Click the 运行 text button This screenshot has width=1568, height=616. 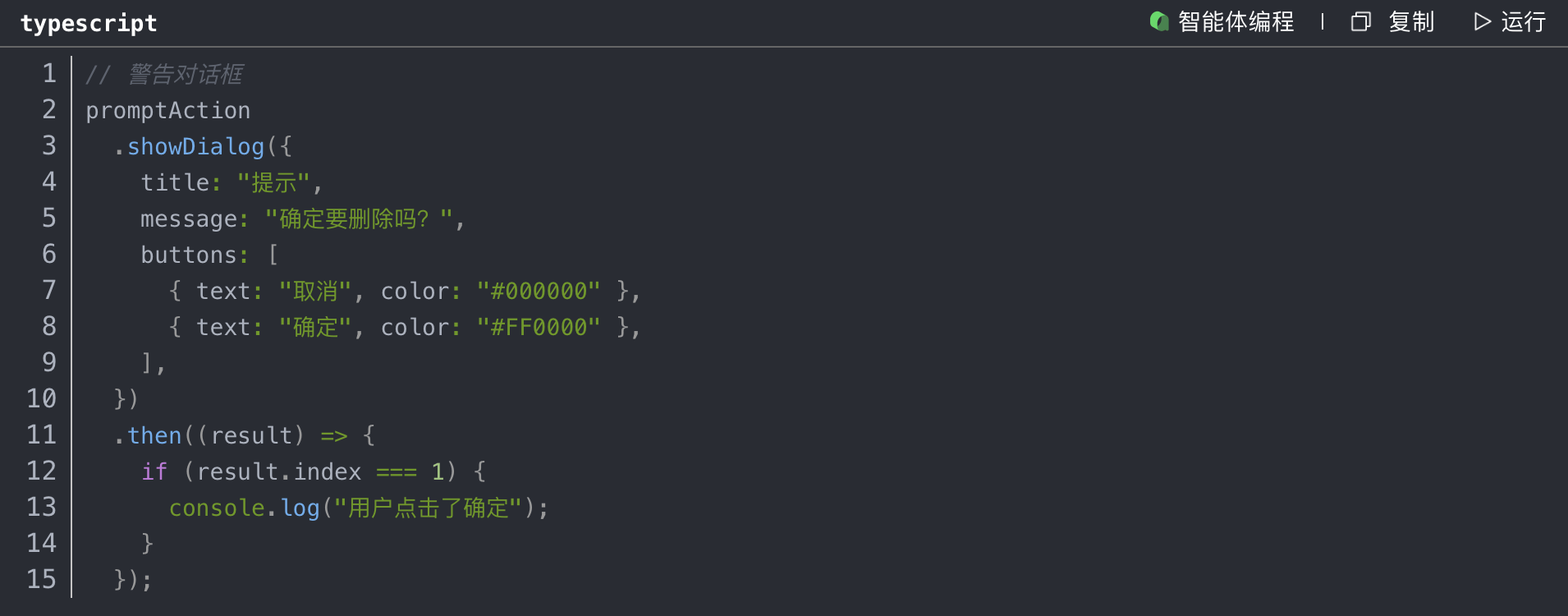(x=1523, y=21)
